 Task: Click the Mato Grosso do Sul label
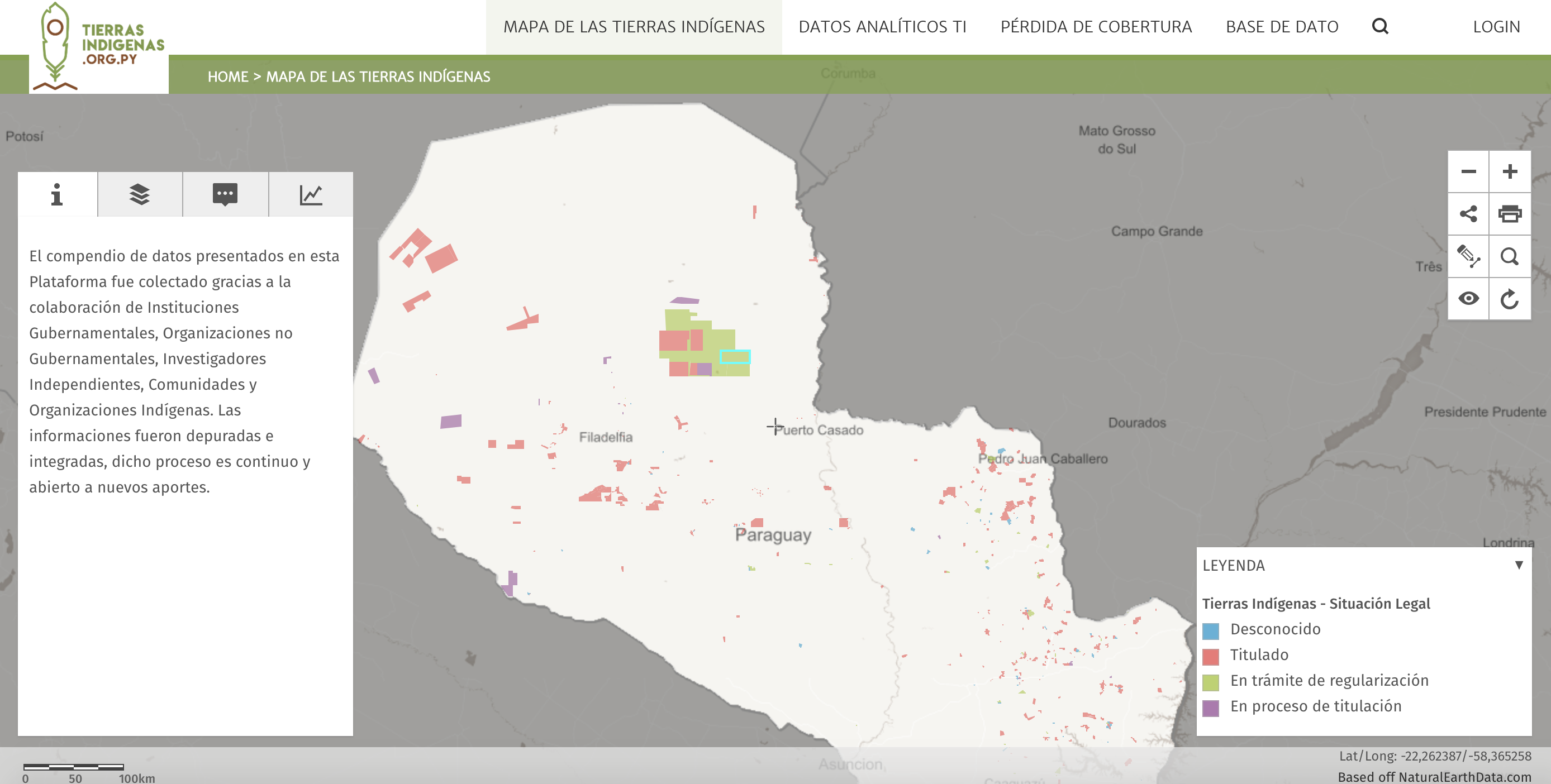[1117, 140]
